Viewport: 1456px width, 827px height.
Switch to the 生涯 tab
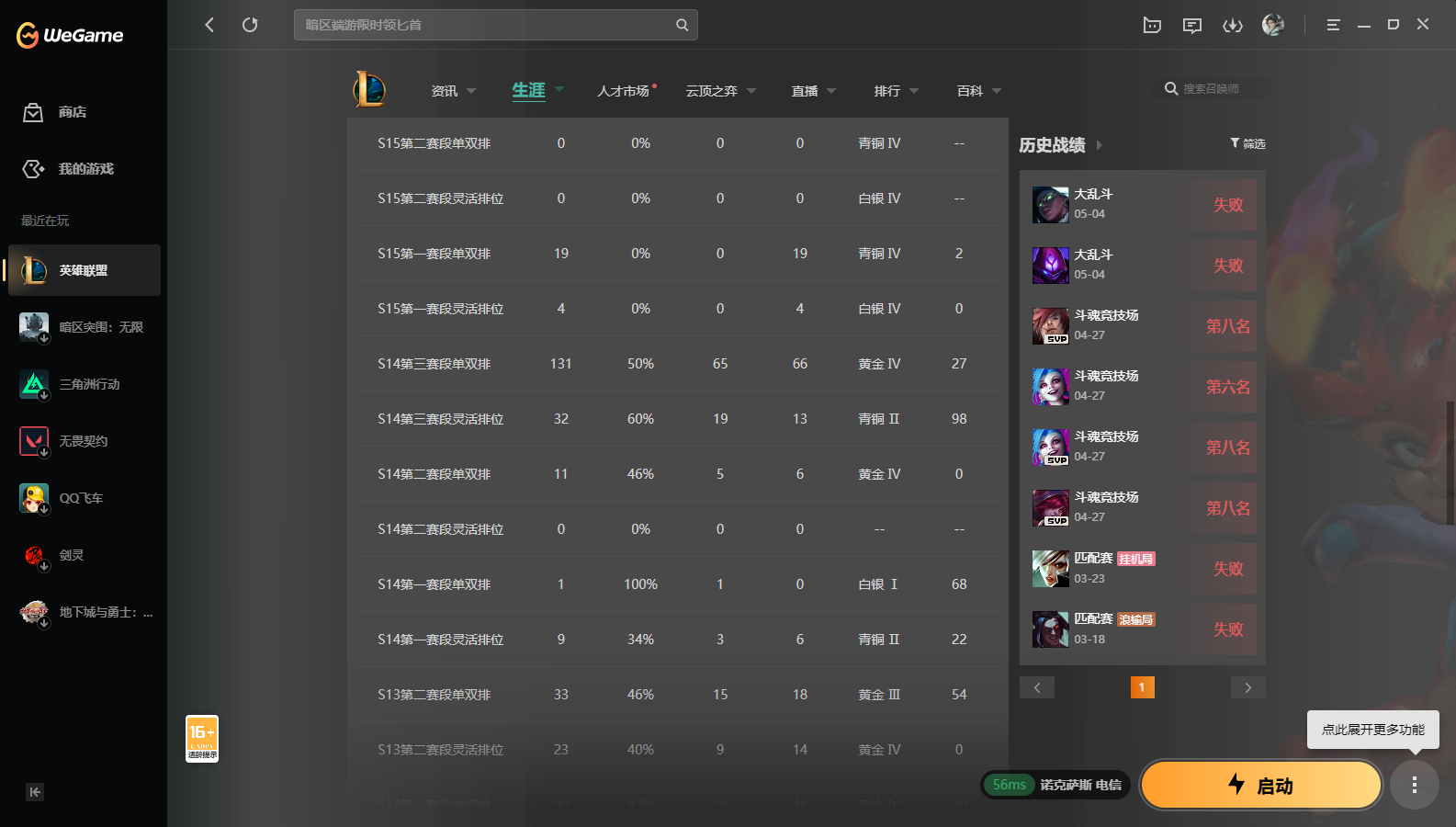(528, 90)
